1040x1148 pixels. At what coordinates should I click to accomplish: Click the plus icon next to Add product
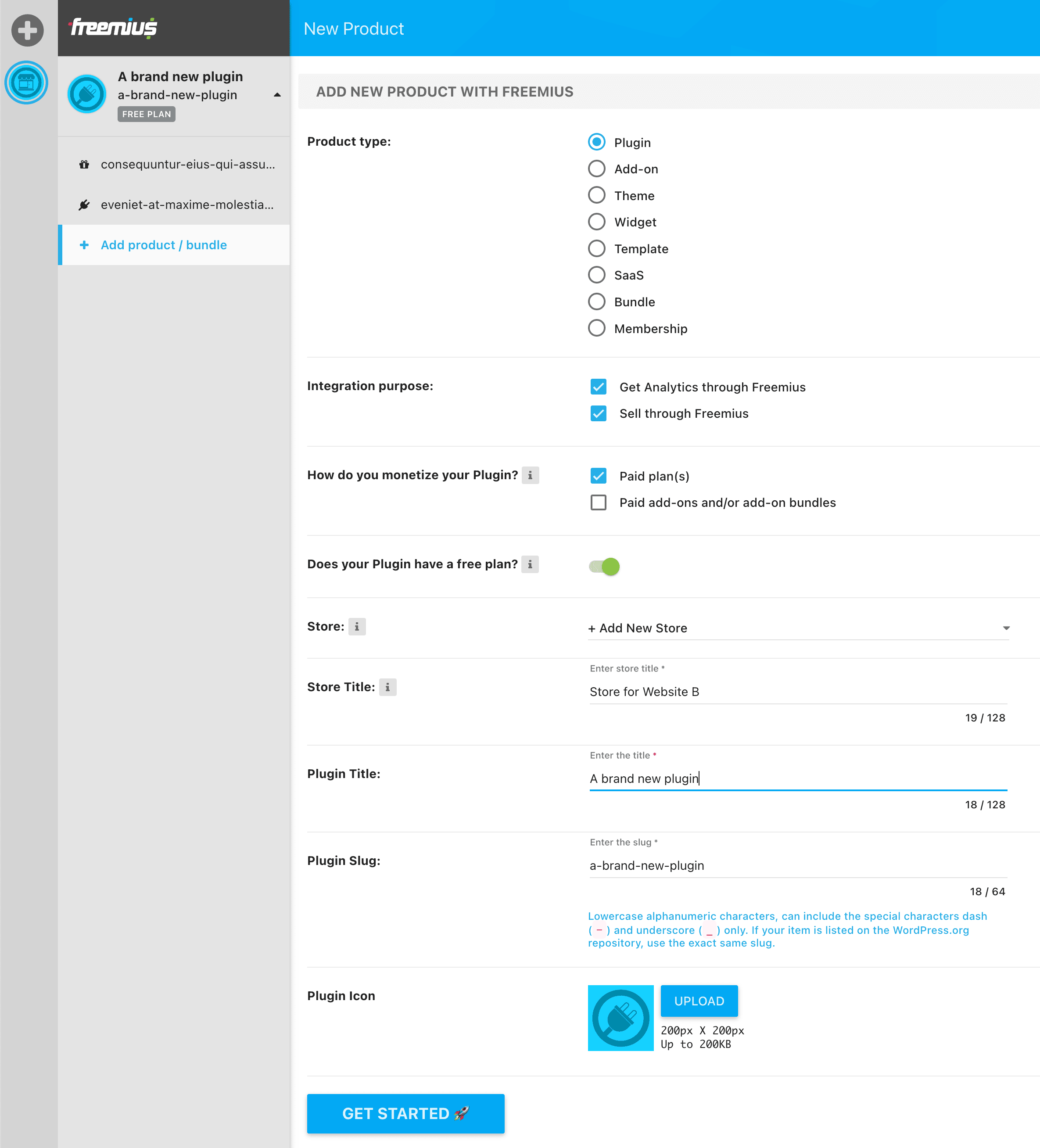84,245
